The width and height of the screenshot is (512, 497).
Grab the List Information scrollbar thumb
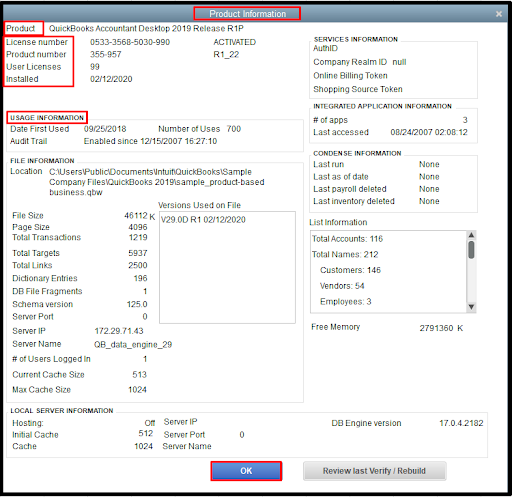[471, 250]
